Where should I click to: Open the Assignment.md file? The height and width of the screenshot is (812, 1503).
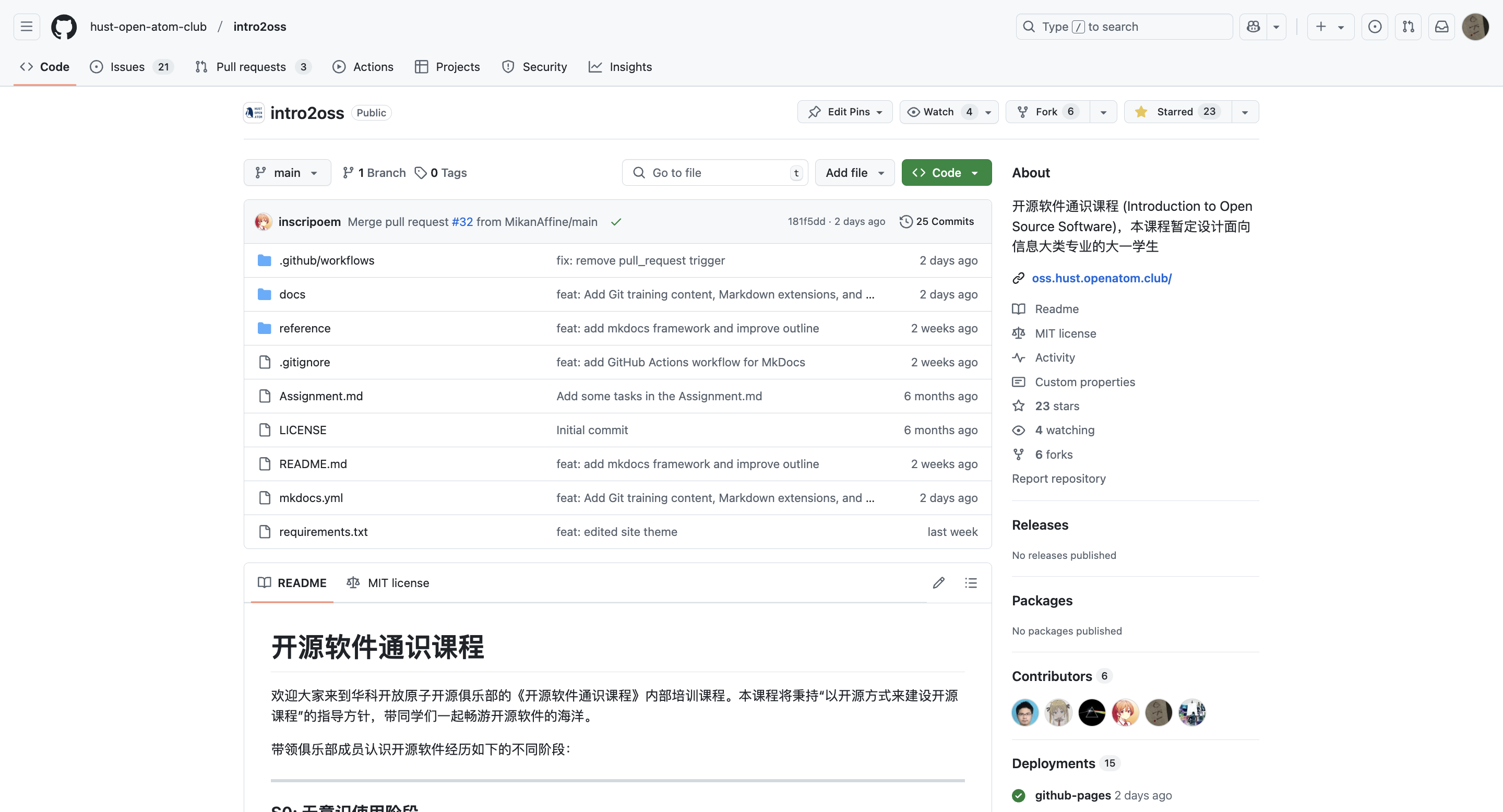(x=321, y=396)
